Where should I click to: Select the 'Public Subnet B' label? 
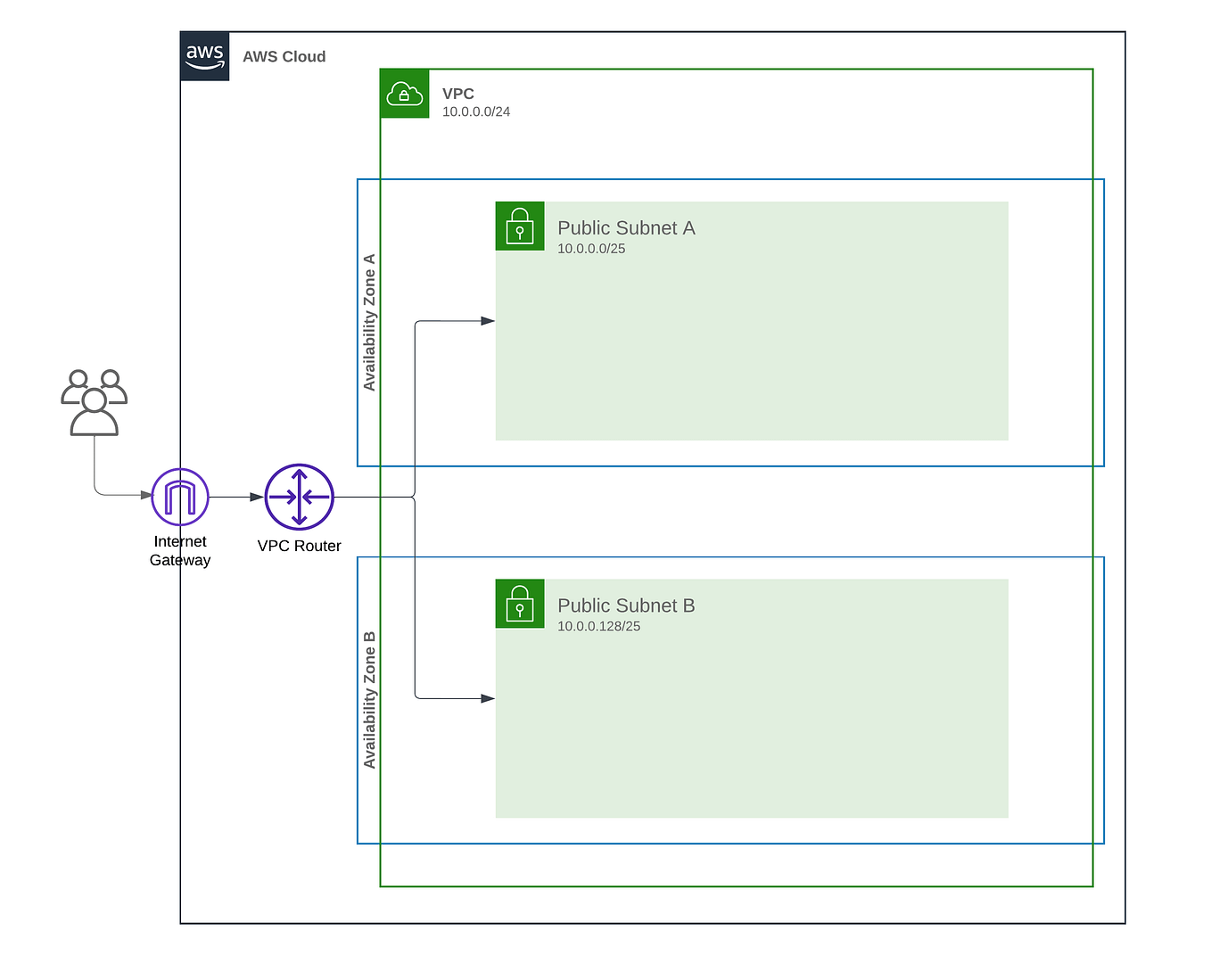pyautogui.click(x=626, y=605)
